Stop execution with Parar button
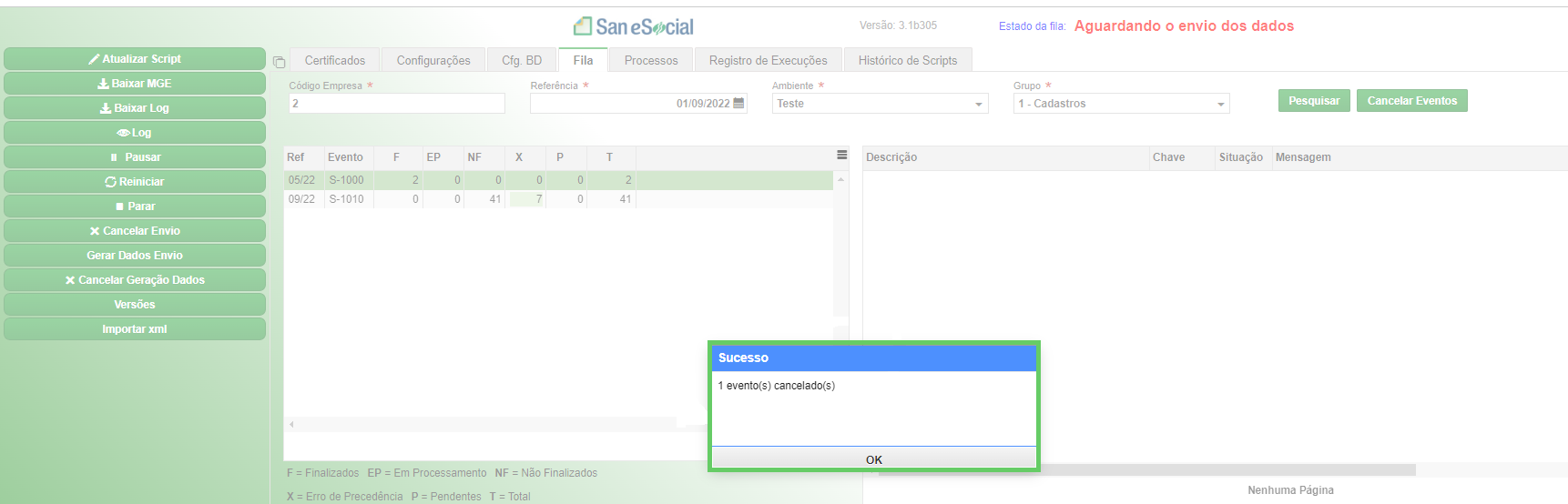Viewport: 1568px width, 504px height. point(135,207)
